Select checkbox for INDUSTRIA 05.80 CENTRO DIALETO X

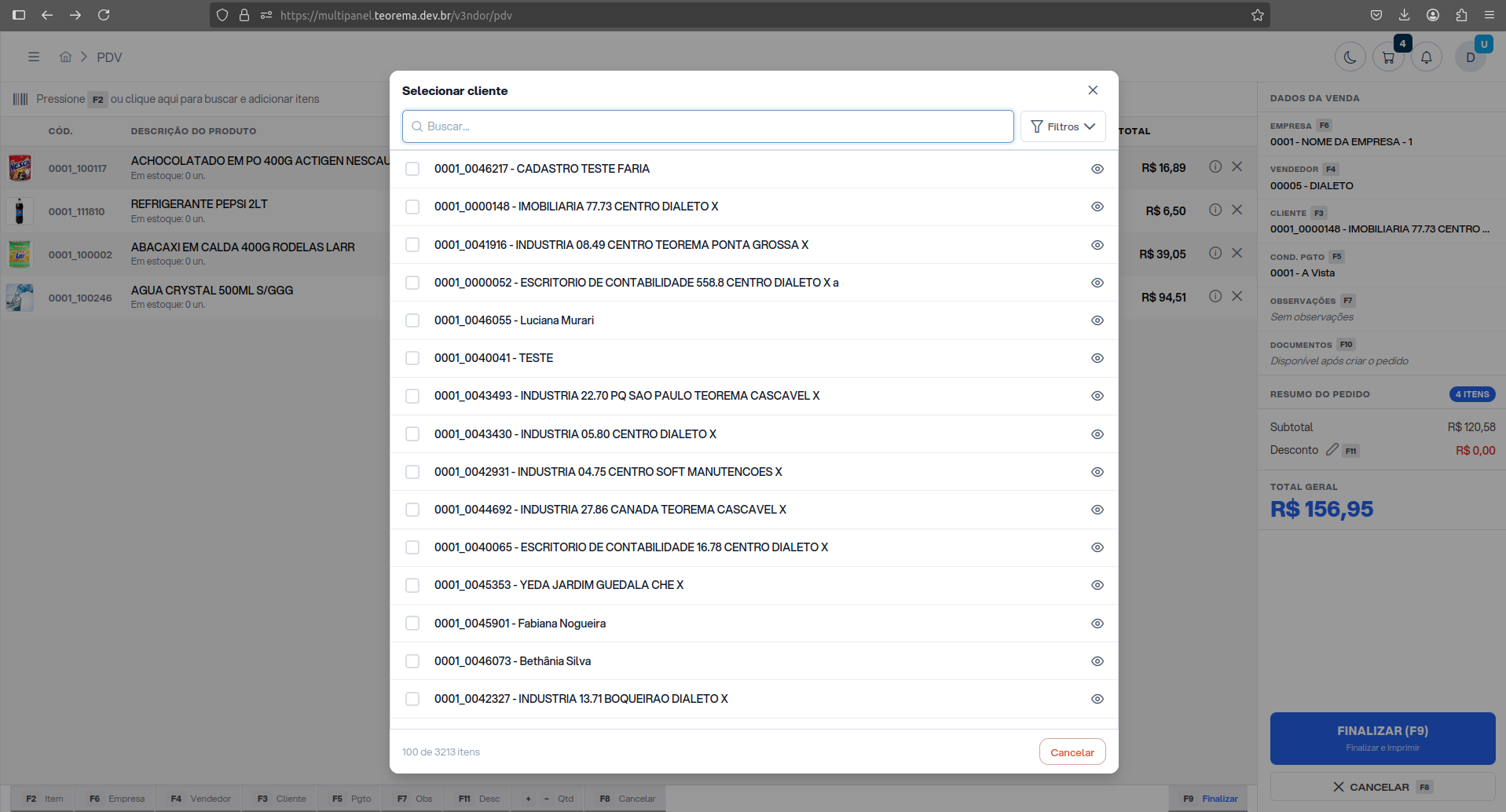(412, 434)
